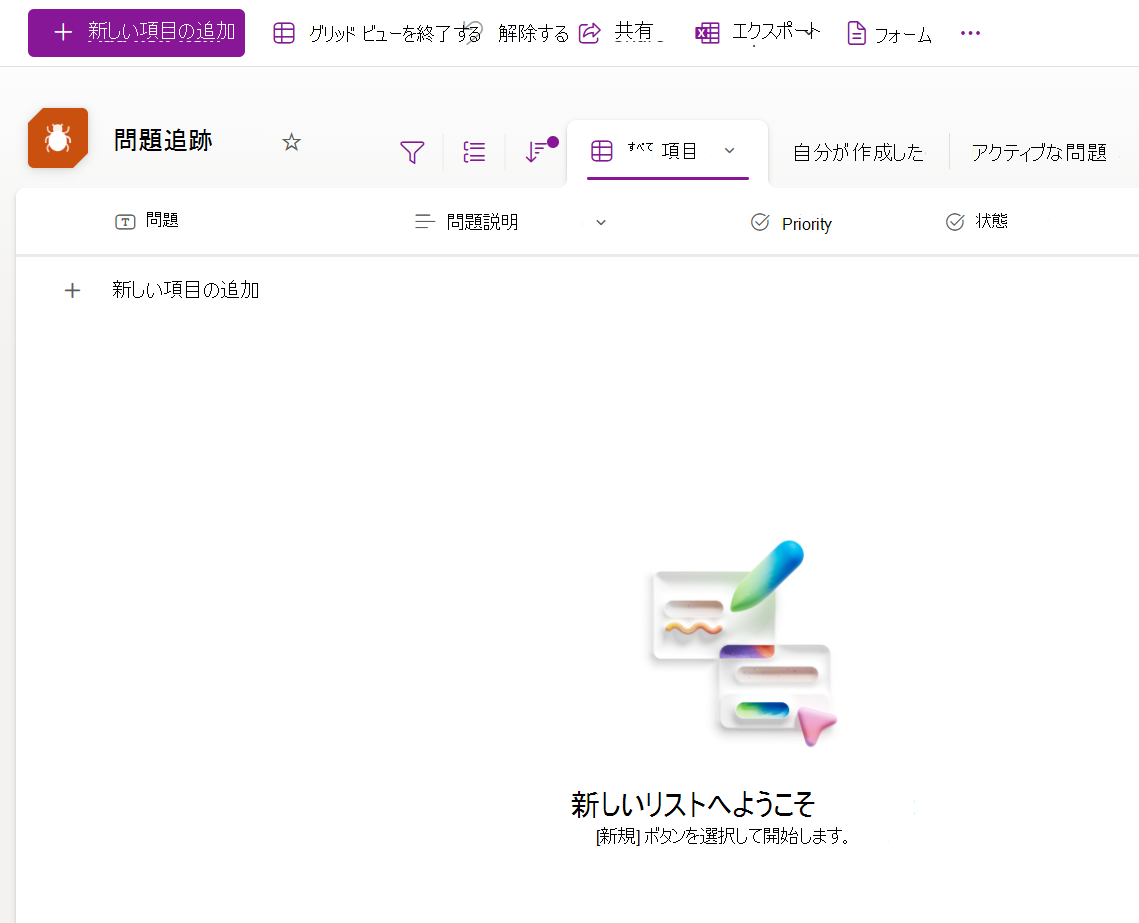Open the 共有 share option
Viewport: 1139px width, 923px height.
point(636,32)
